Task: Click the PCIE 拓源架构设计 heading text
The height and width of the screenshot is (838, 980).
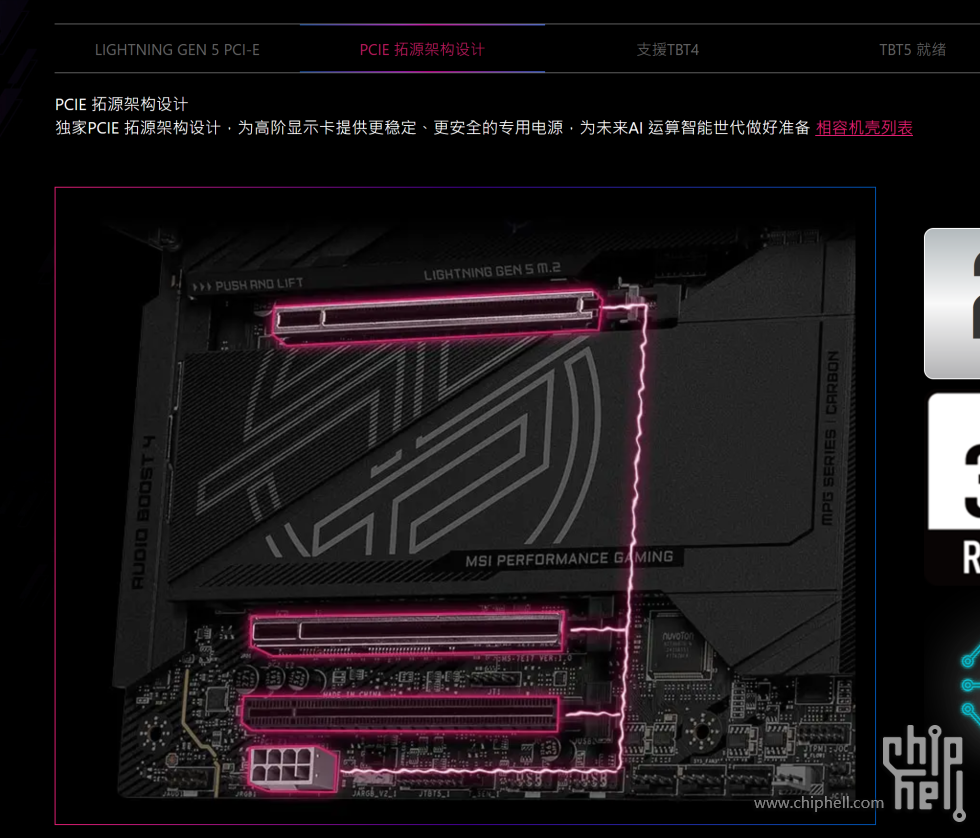Action: (121, 104)
